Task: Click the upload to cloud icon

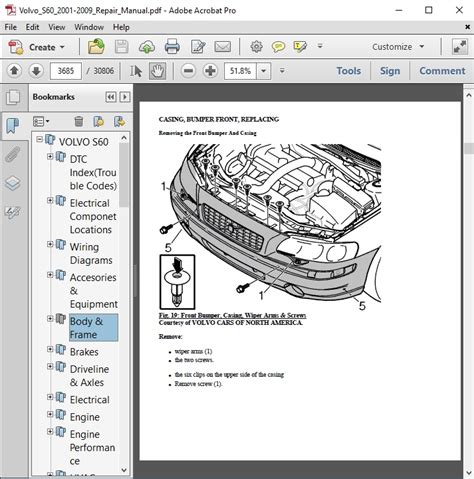Action: tap(147, 47)
